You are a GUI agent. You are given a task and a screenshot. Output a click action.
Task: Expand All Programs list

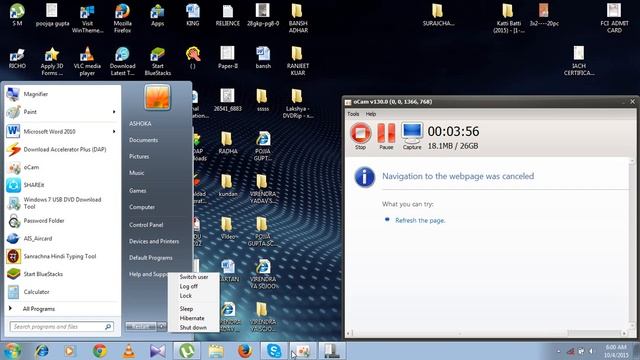[61, 309]
